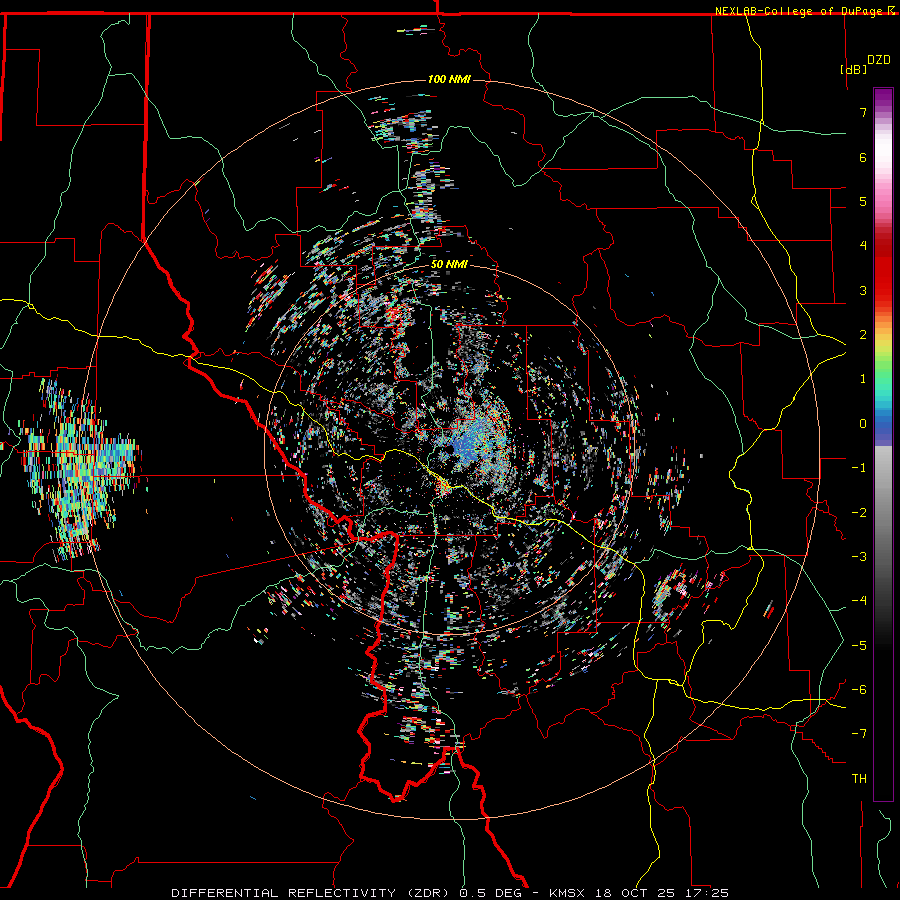900x900 pixels.
Task: Click the 0.5 DEG elevation angle text
Action: tap(490, 893)
